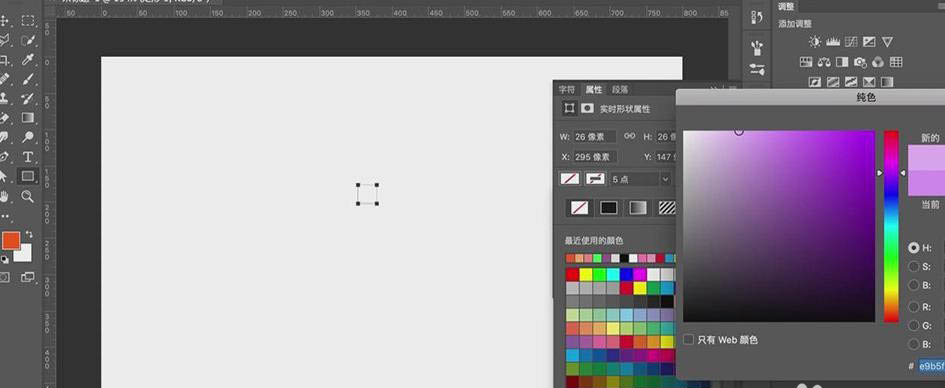Add Posterize adjustment
945x388 pixels.
pos(833,81)
